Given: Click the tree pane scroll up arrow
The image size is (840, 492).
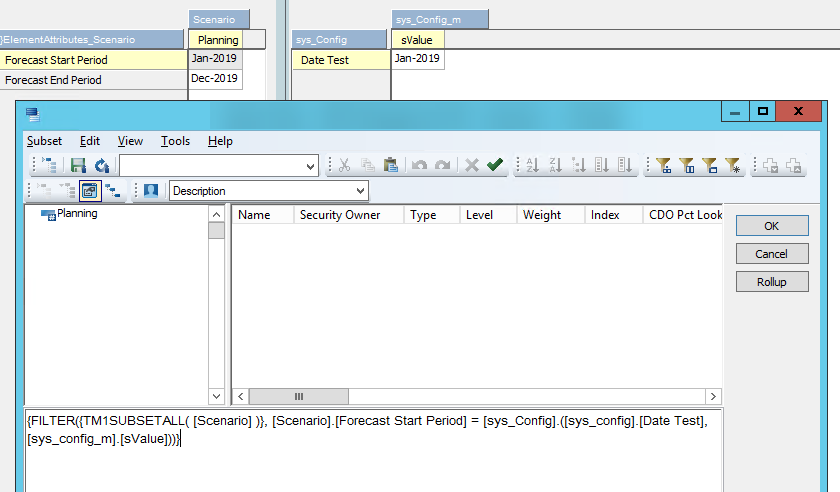Looking at the screenshot, I should [x=216, y=214].
